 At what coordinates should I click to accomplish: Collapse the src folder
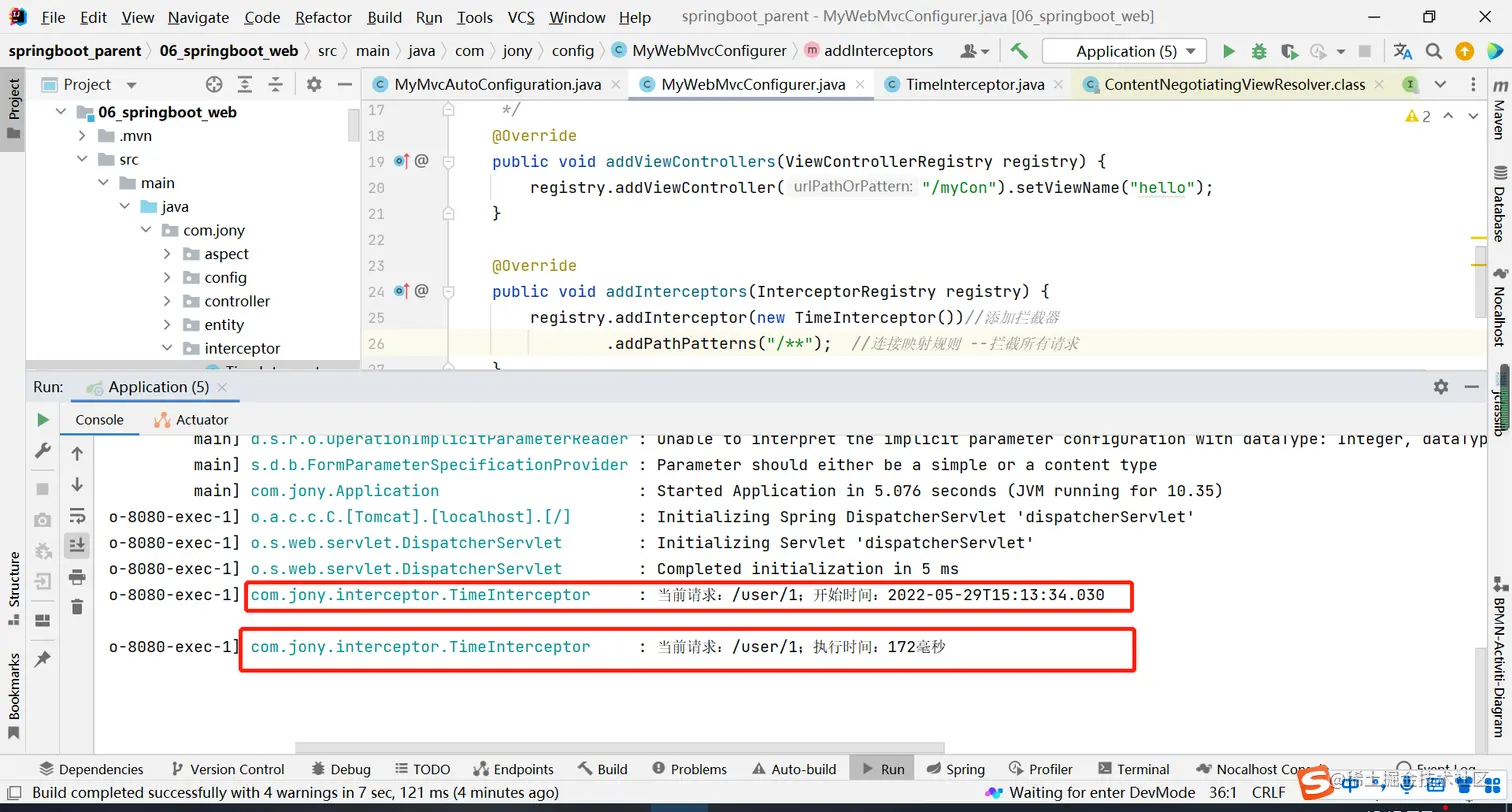83,159
